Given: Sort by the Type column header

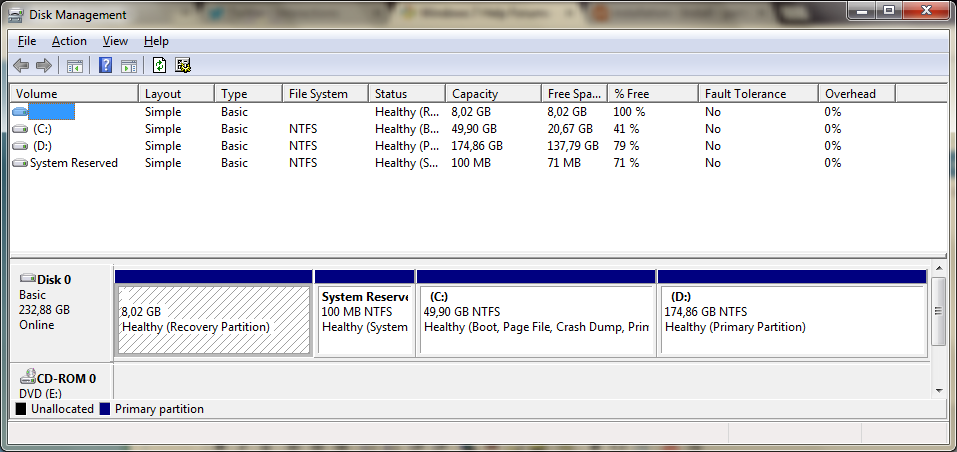Looking at the screenshot, I should 249,94.
